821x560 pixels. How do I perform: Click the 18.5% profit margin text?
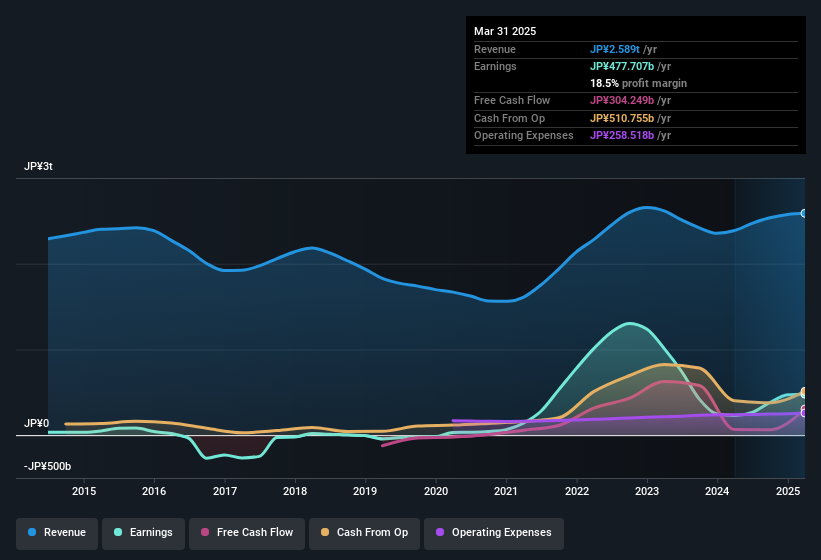[638, 83]
